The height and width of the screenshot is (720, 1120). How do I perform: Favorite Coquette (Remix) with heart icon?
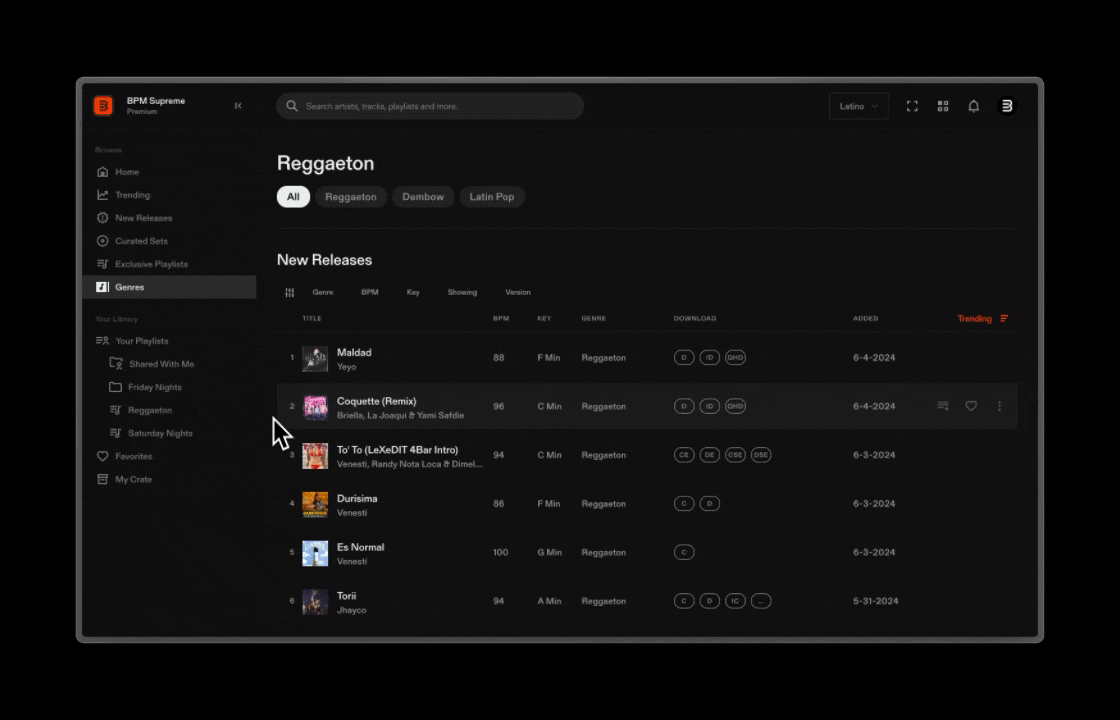971,406
